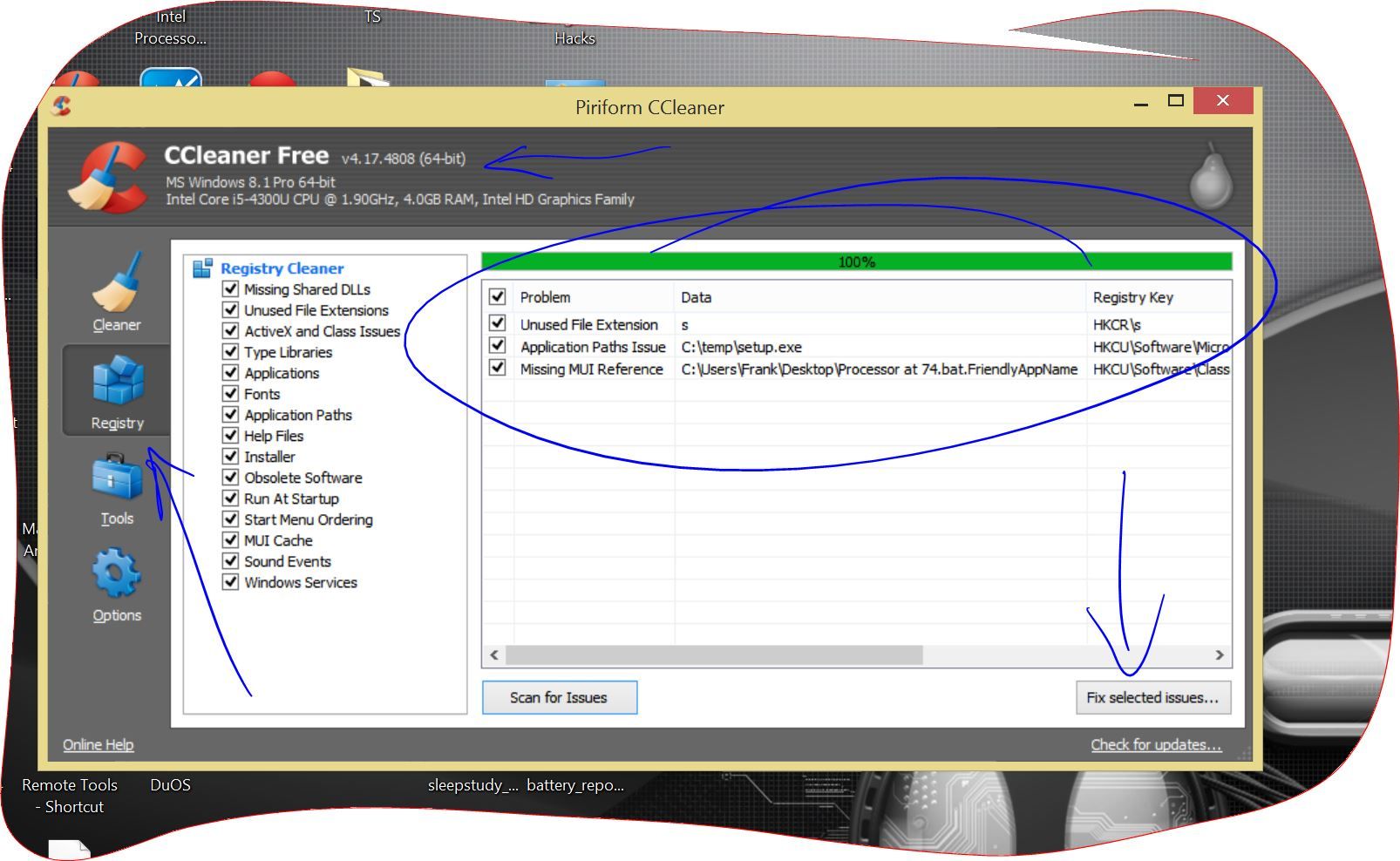Toggle Run At Startup checkbox
1400x861 pixels.
[230, 498]
